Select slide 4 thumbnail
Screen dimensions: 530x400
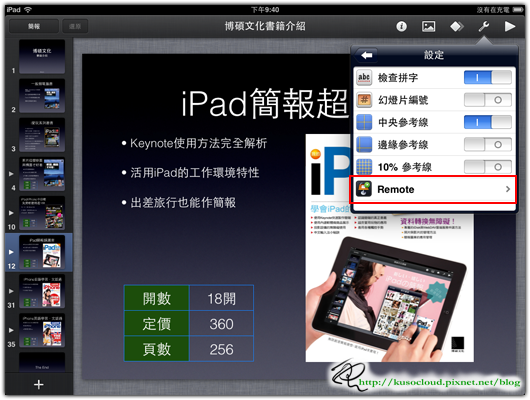42,174
